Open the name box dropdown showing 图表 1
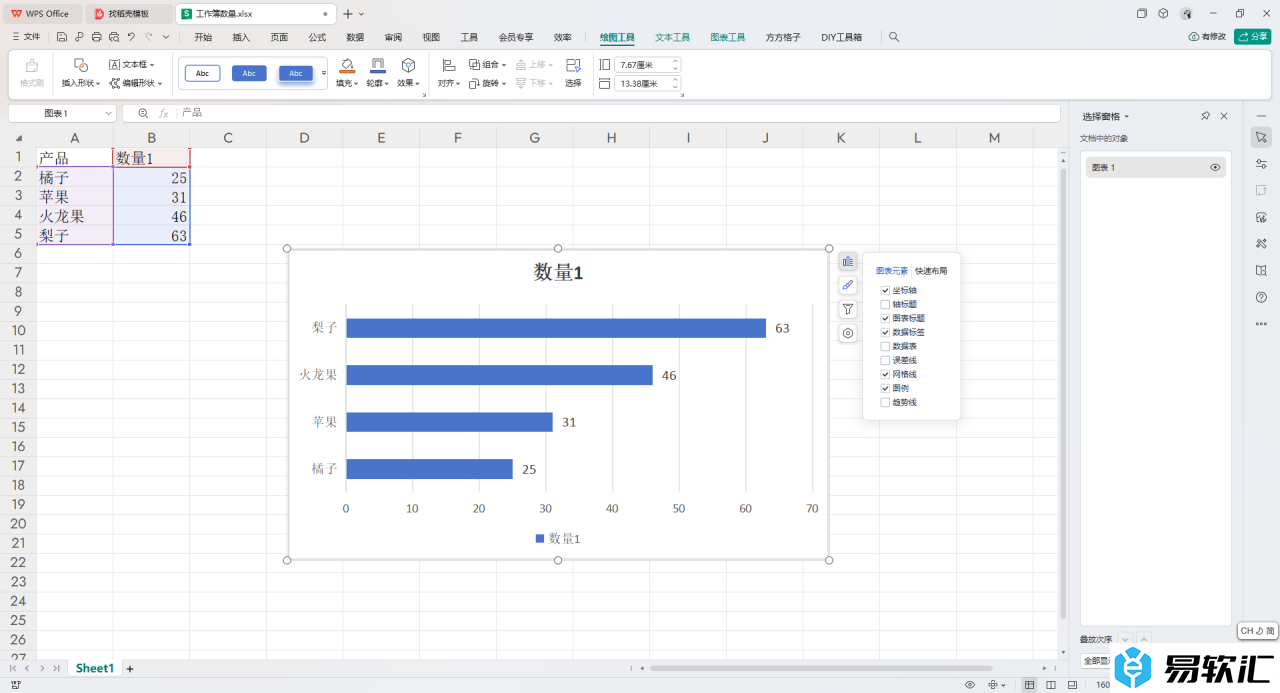Viewport: 1280px width, 693px height. tap(107, 113)
